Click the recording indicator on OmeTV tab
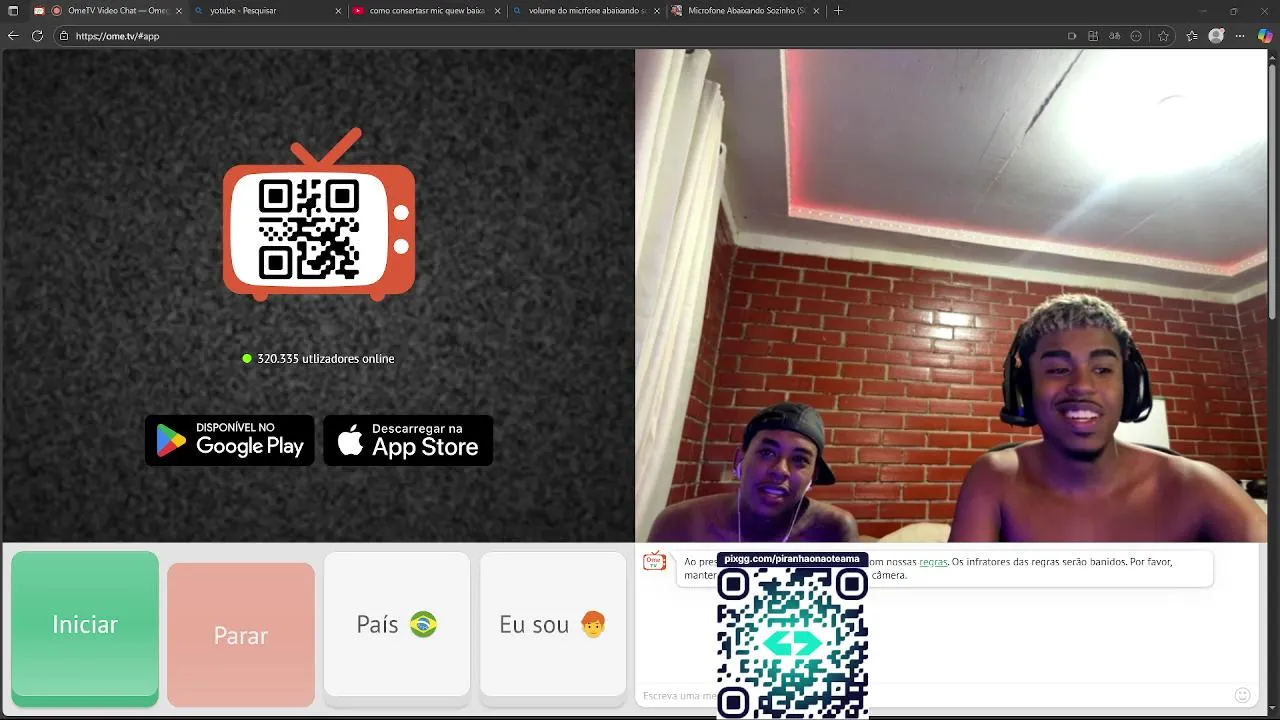This screenshot has height=720, width=1280. coord(57,11)
